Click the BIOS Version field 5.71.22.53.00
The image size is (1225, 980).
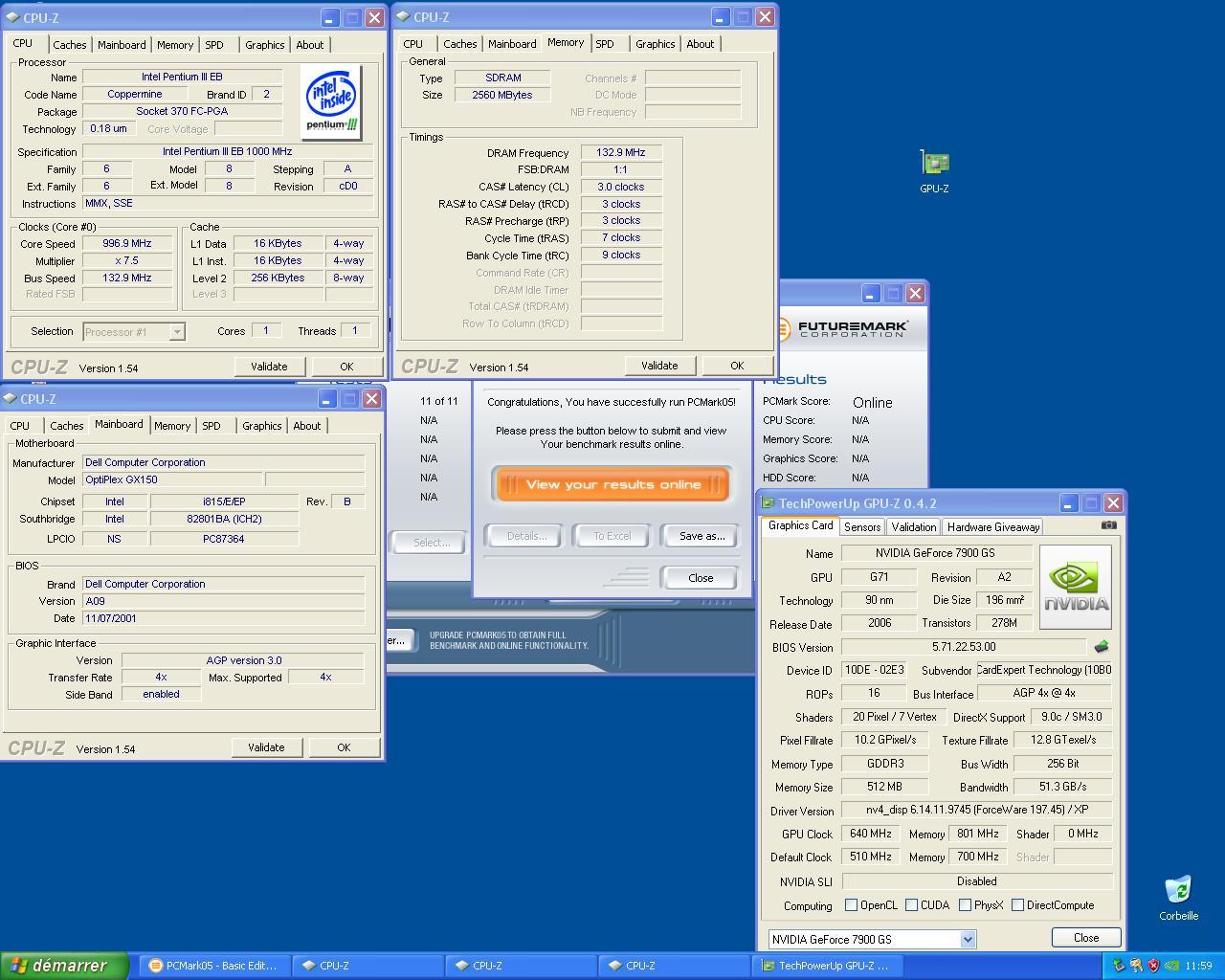(964, 647)
